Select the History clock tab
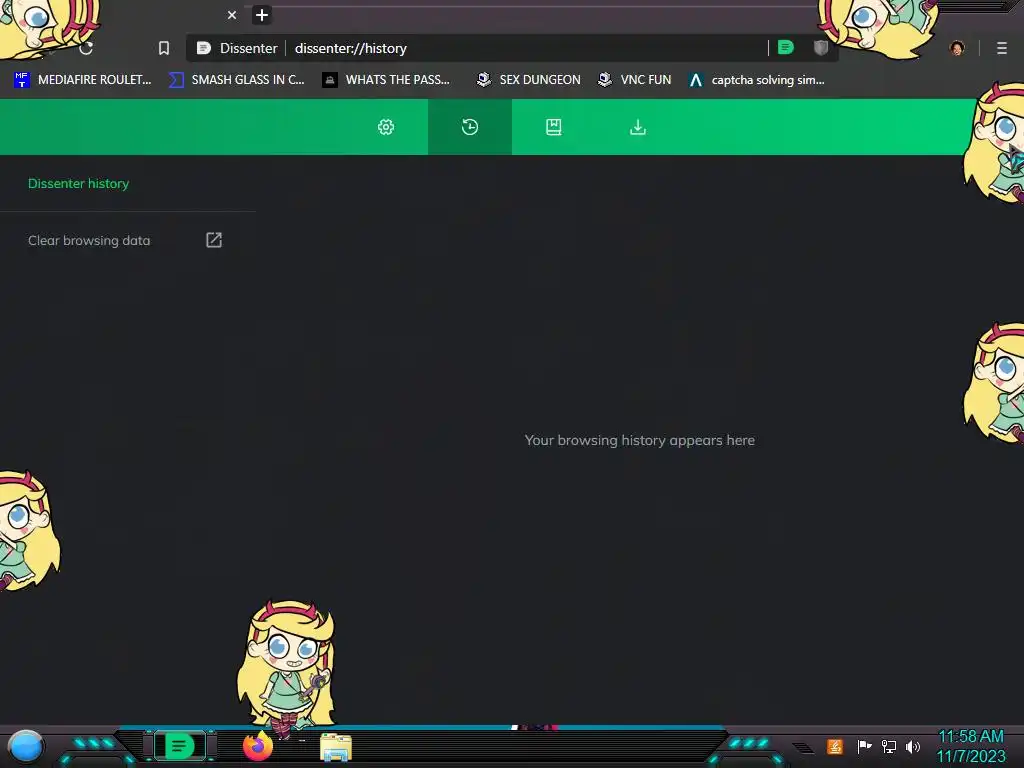The height and width of the screenshot is (768, 1024). pos(470,127)
